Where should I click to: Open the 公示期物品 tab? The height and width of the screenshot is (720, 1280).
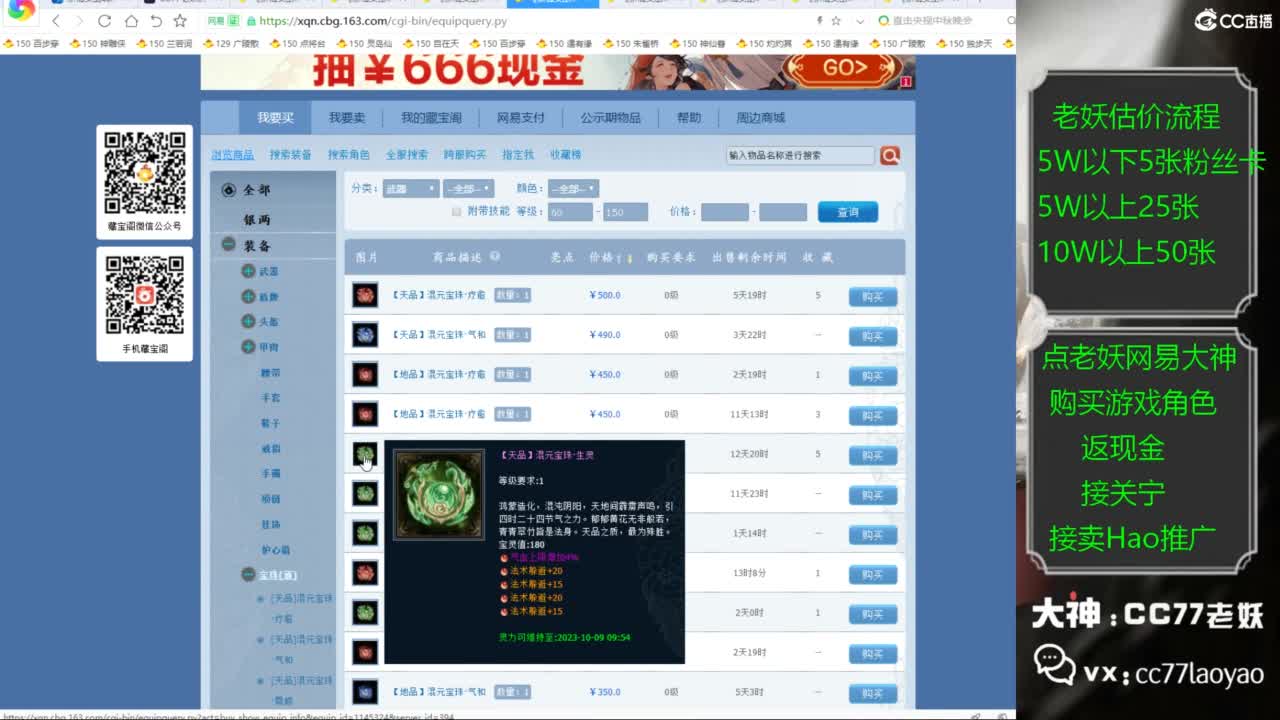(612, 117)
